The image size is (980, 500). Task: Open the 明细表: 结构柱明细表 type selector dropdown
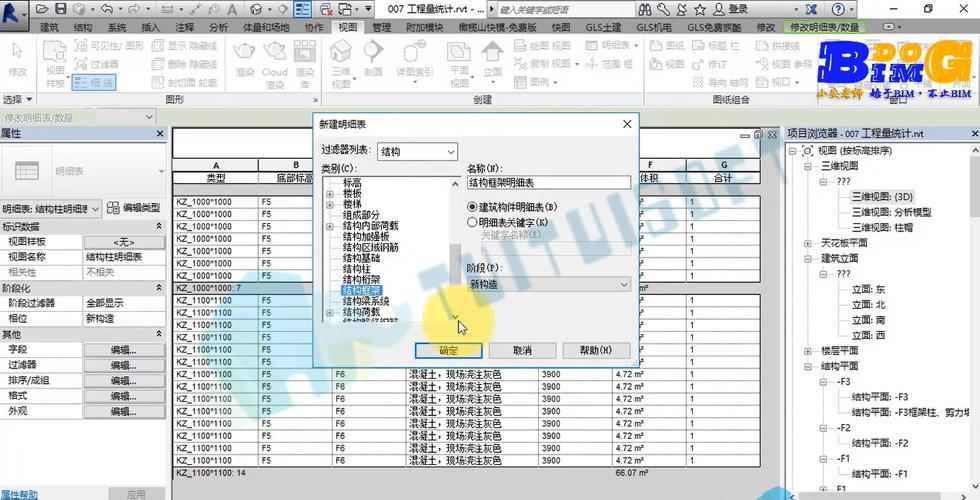click(x=51, y=208)
